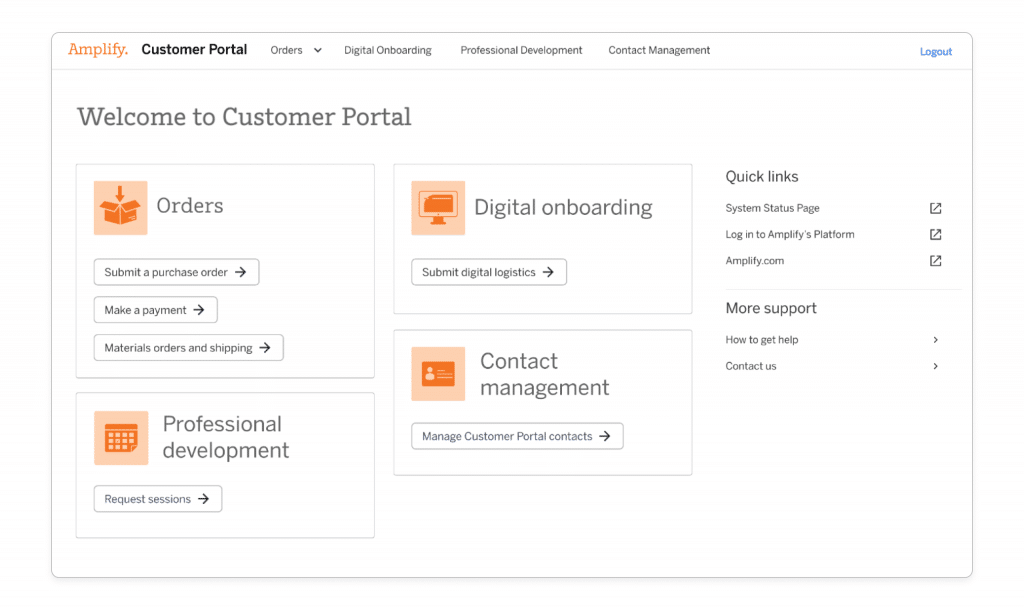Click external link icon beside Log in to Amplify's Platform
Viewport: 1024px width, 610px height.
click(935, 234)
